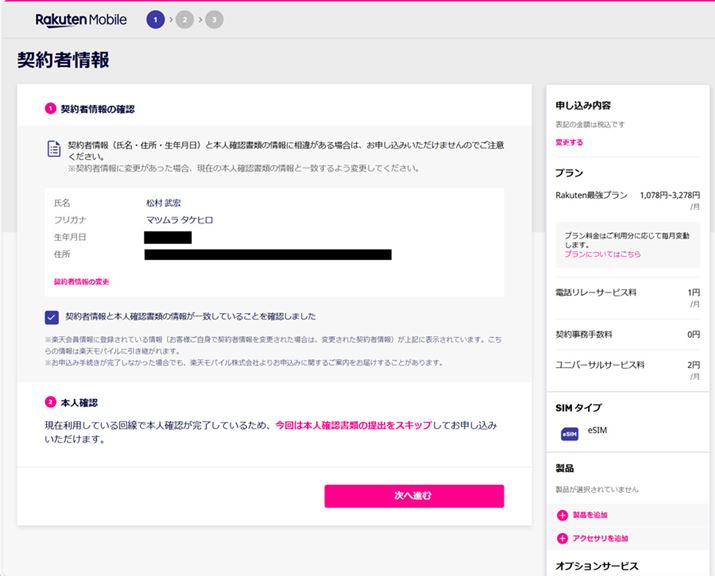
Task: Open the プランについてはこちら link
Action: coord(602,254)
